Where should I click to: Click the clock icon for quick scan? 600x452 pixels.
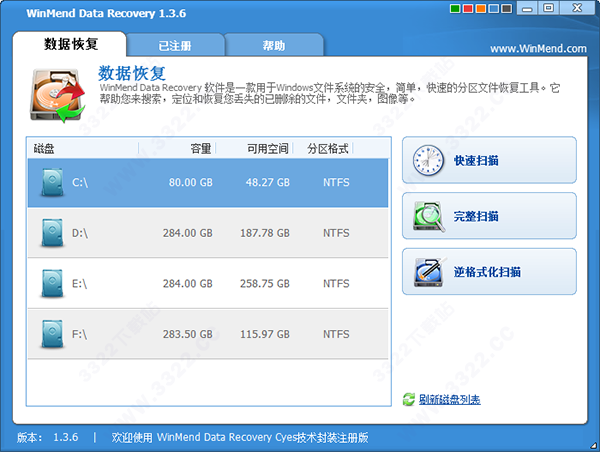tap(428, 160)
